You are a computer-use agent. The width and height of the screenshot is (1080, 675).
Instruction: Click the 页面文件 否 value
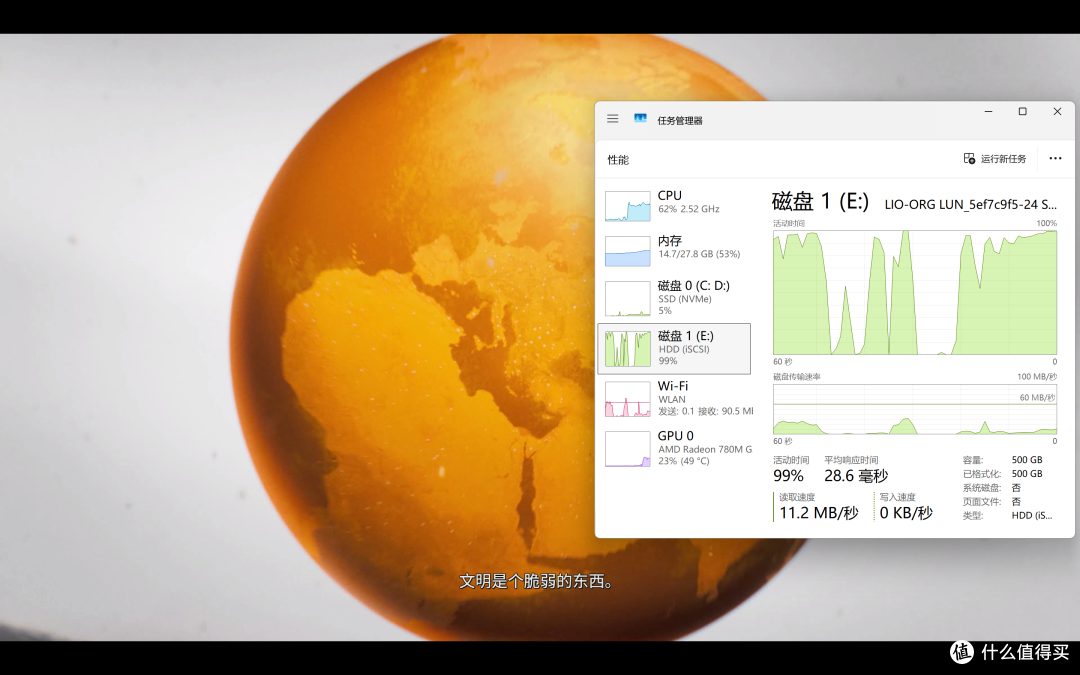pos(1016,501)
